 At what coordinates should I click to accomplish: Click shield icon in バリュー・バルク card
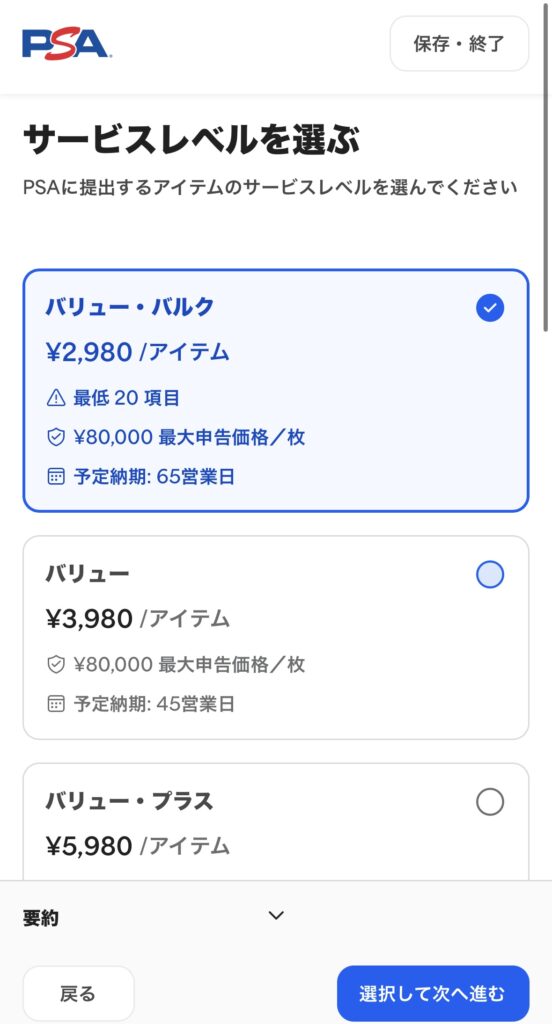click(56, 438)
